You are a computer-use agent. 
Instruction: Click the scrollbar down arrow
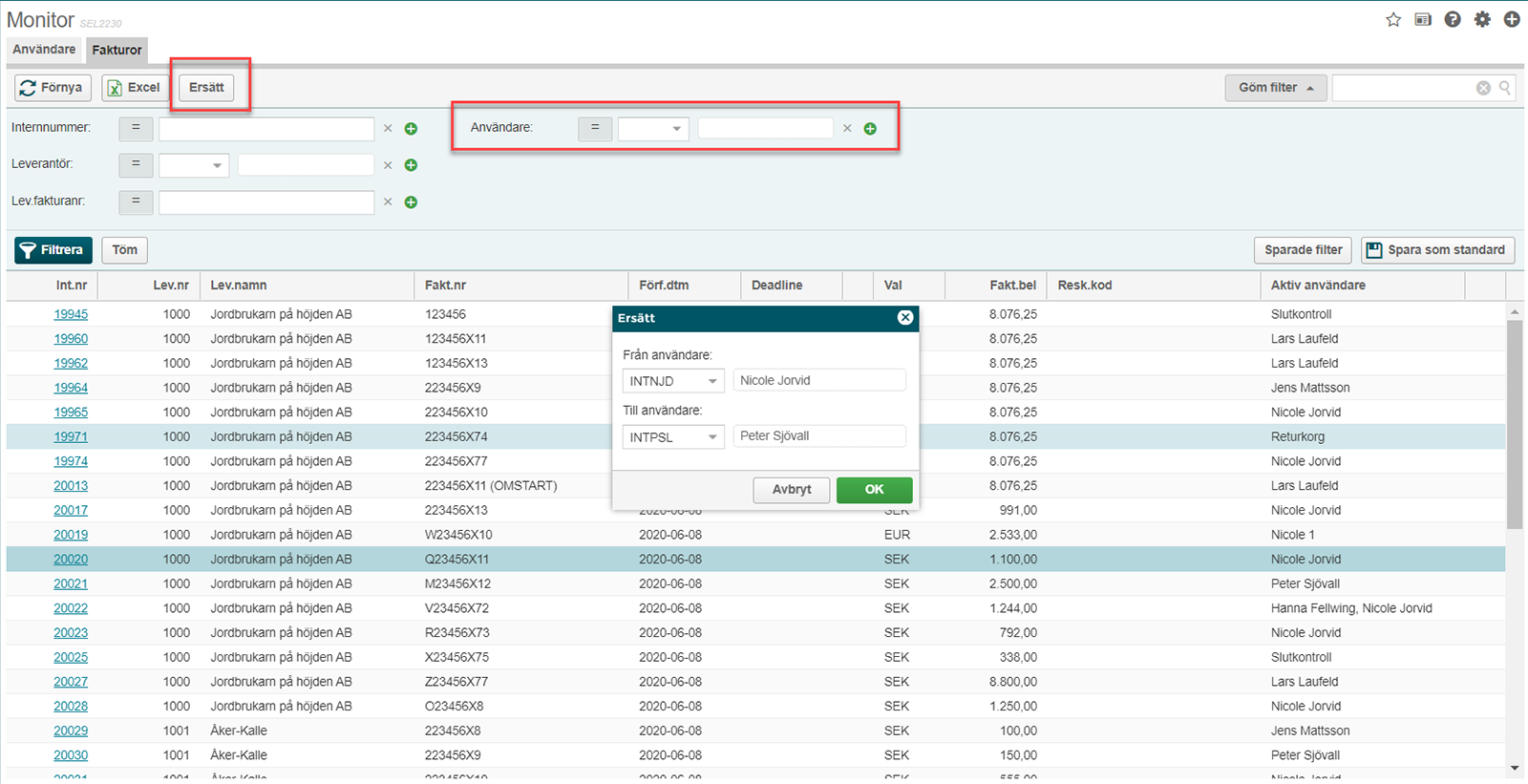pos(1515,769)
